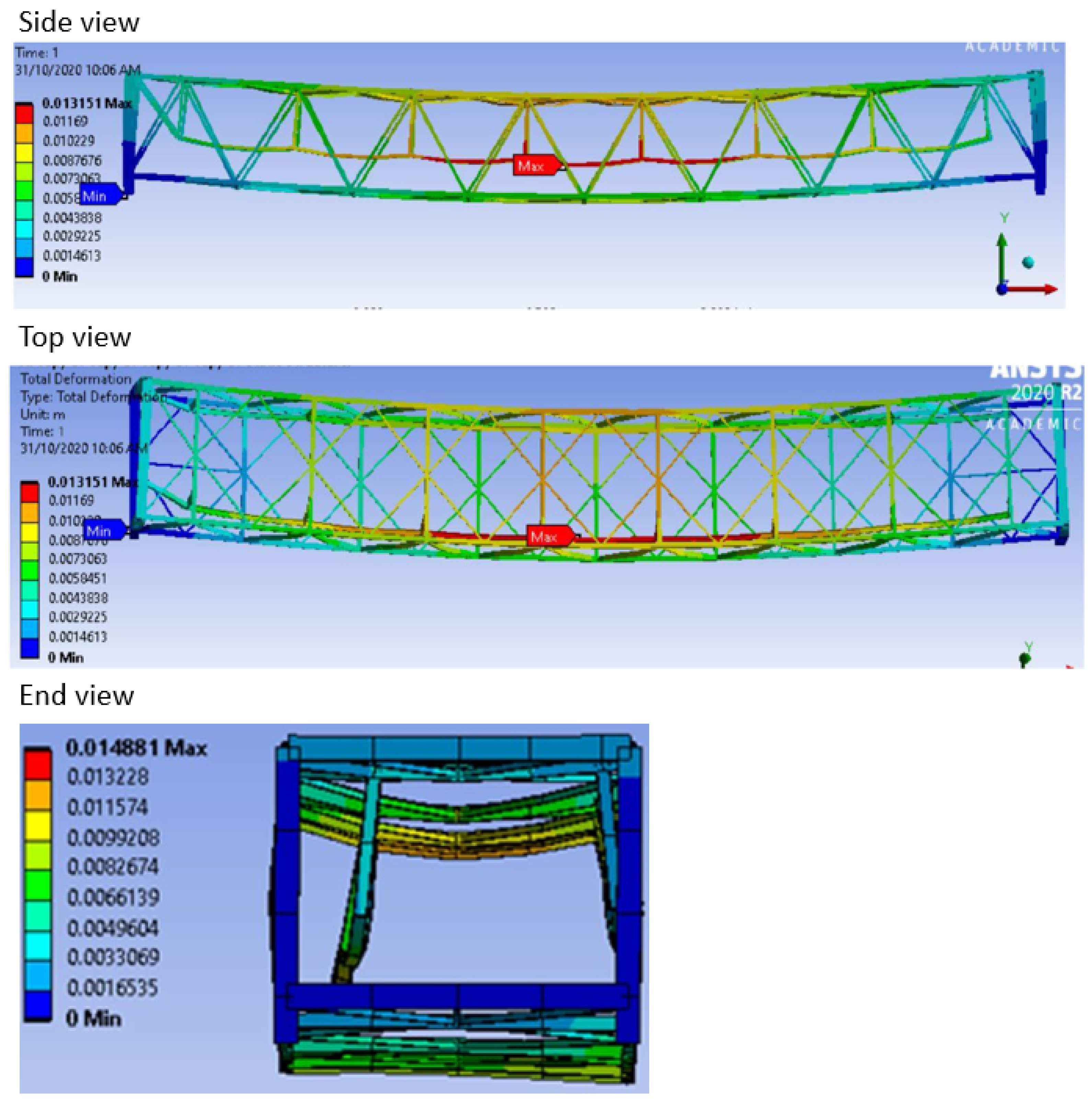
Task: Select the red Max tag in top view
Action: click(x=546, y=536)
